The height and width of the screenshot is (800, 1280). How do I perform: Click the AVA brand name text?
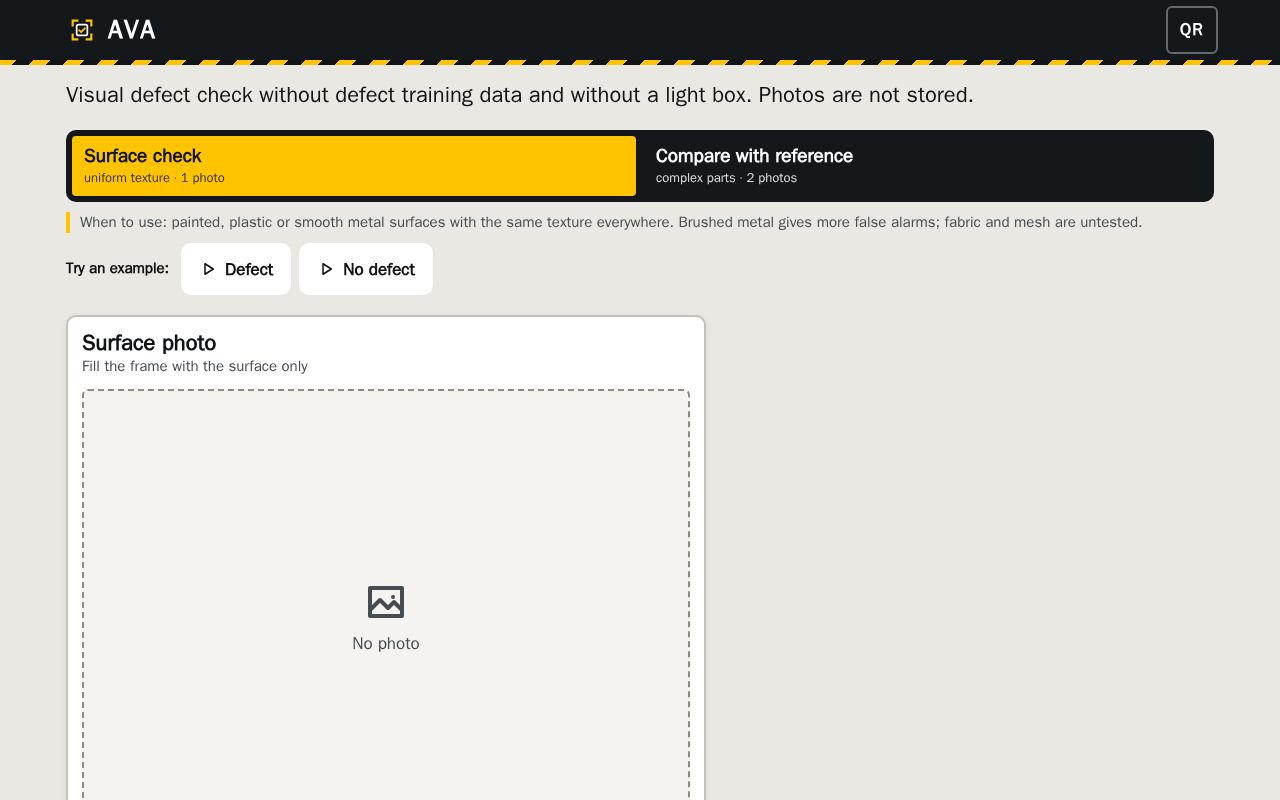coord(132,30)
